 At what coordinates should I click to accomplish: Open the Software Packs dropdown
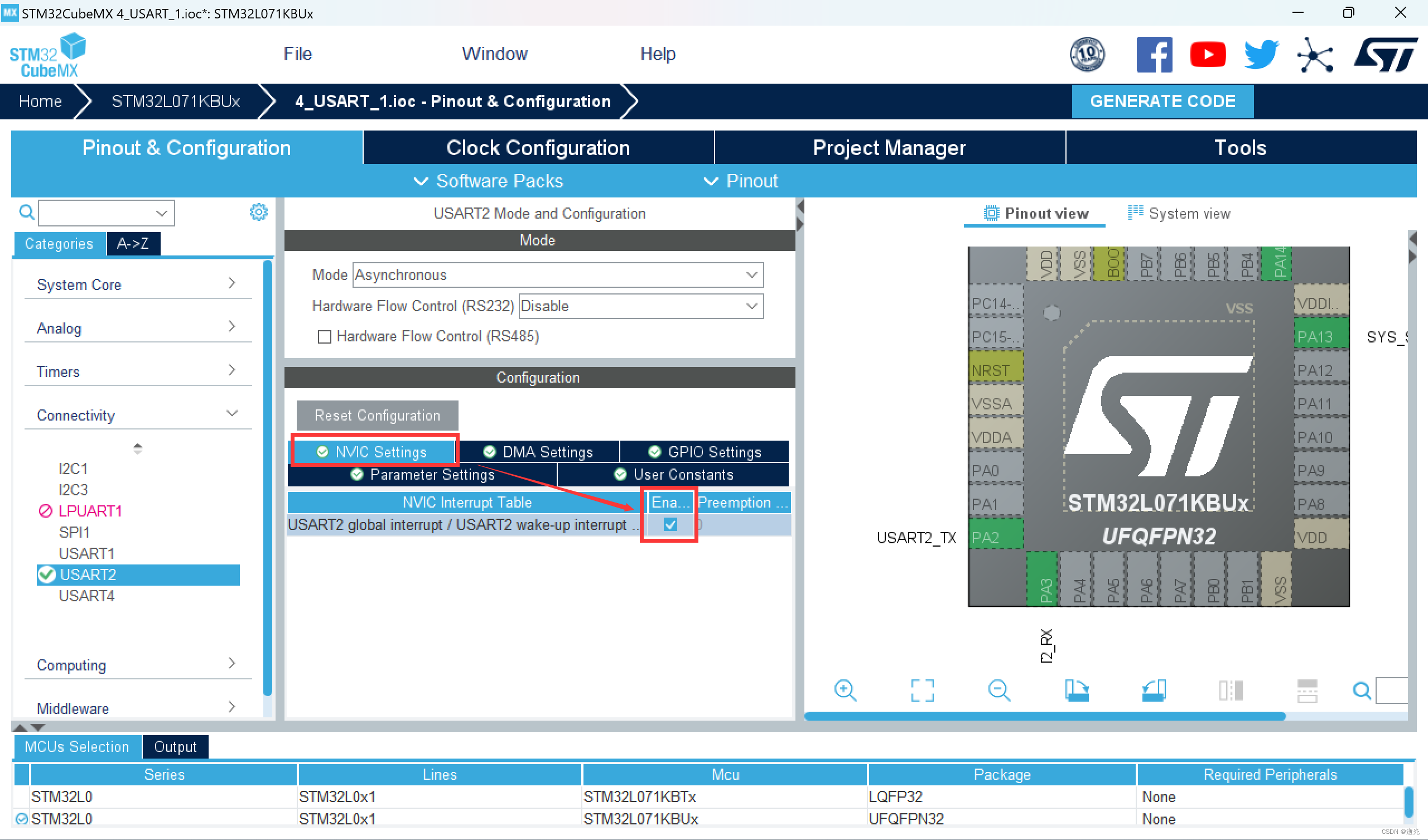[x=489, y=181]
